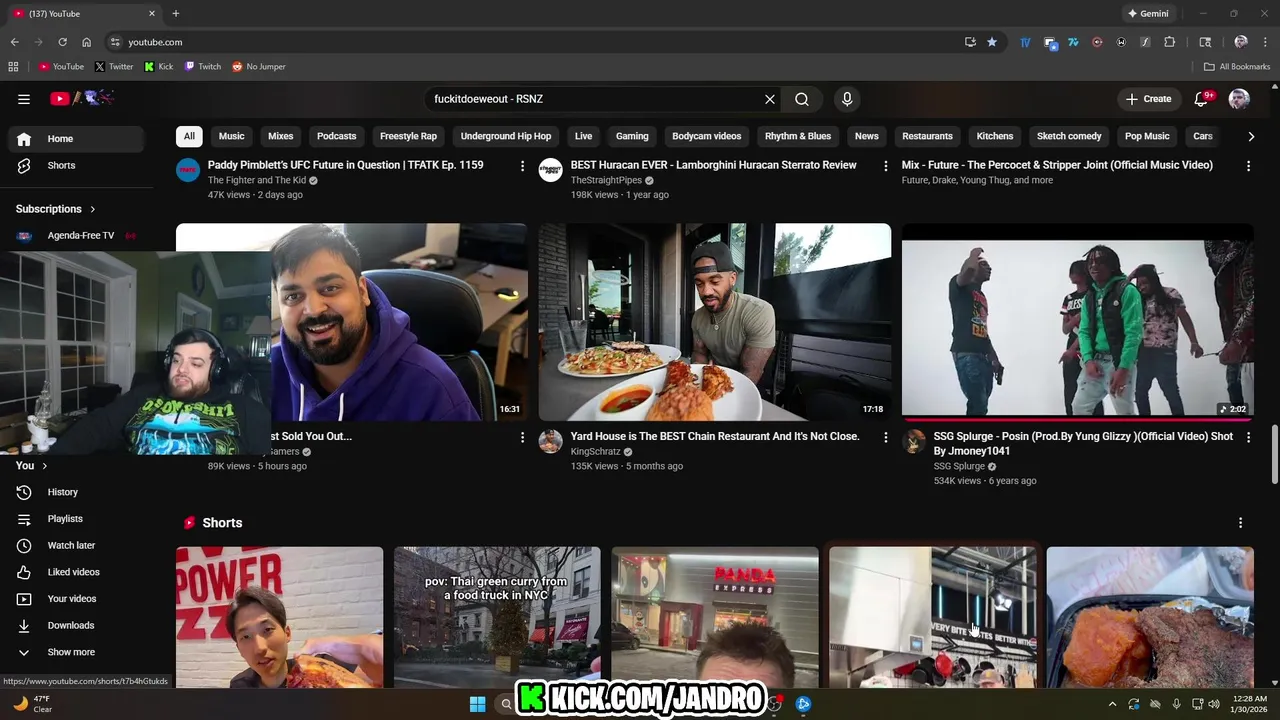The height and width of the screenshot is (720, 1280).
Task: Open the Yard House video thumbnail
Action: coord(715,322)
